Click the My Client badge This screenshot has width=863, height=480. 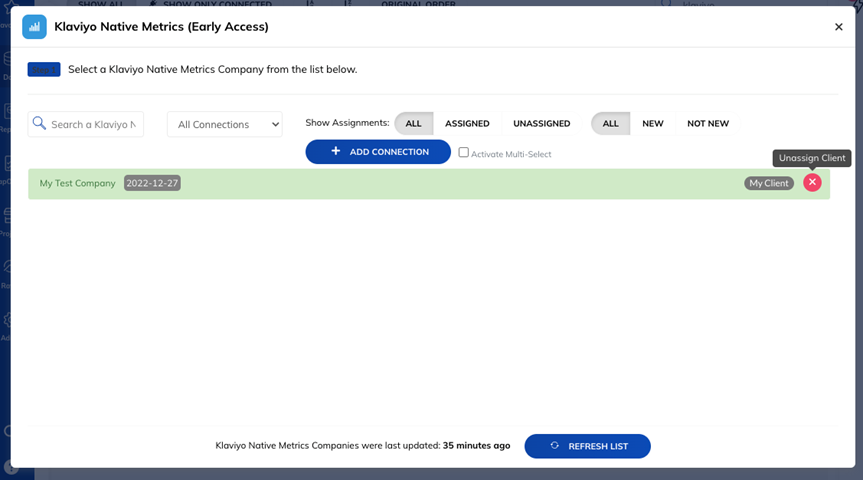(x=769, y=183)
